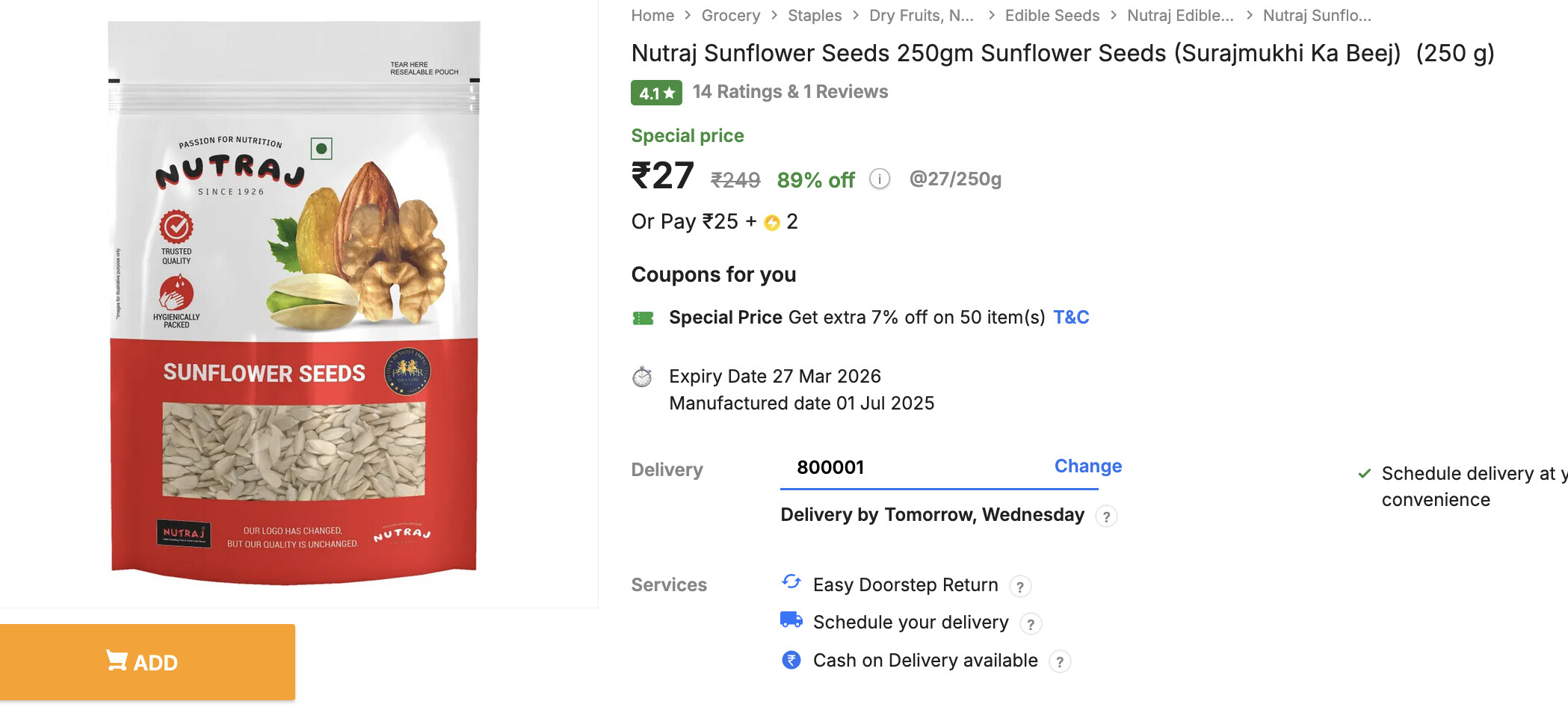Go to the Grocery breadcrumb
Viewport: 1568px width, 707px height.
click(730, 16)
